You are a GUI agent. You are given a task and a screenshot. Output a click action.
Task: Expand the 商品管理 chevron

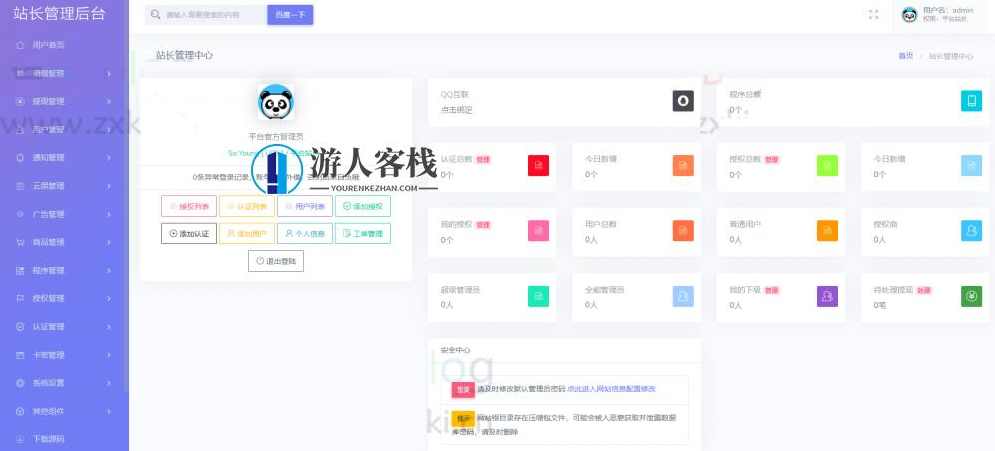tap(109, 242)
